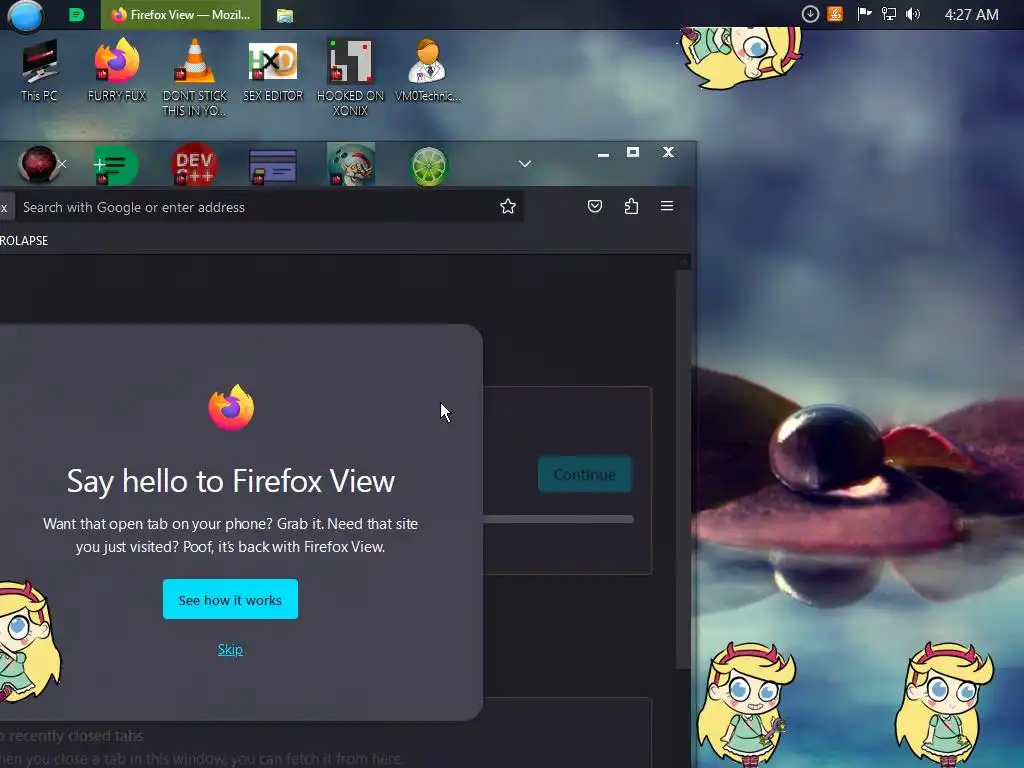Open the network tray icon
The image size is (1024, 768).
click(889, 14)
